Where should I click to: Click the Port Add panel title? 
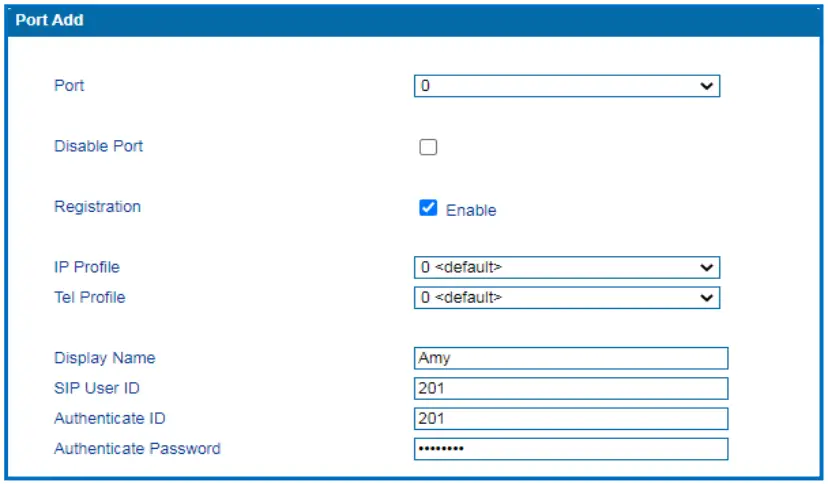click(x=49, y=20)
